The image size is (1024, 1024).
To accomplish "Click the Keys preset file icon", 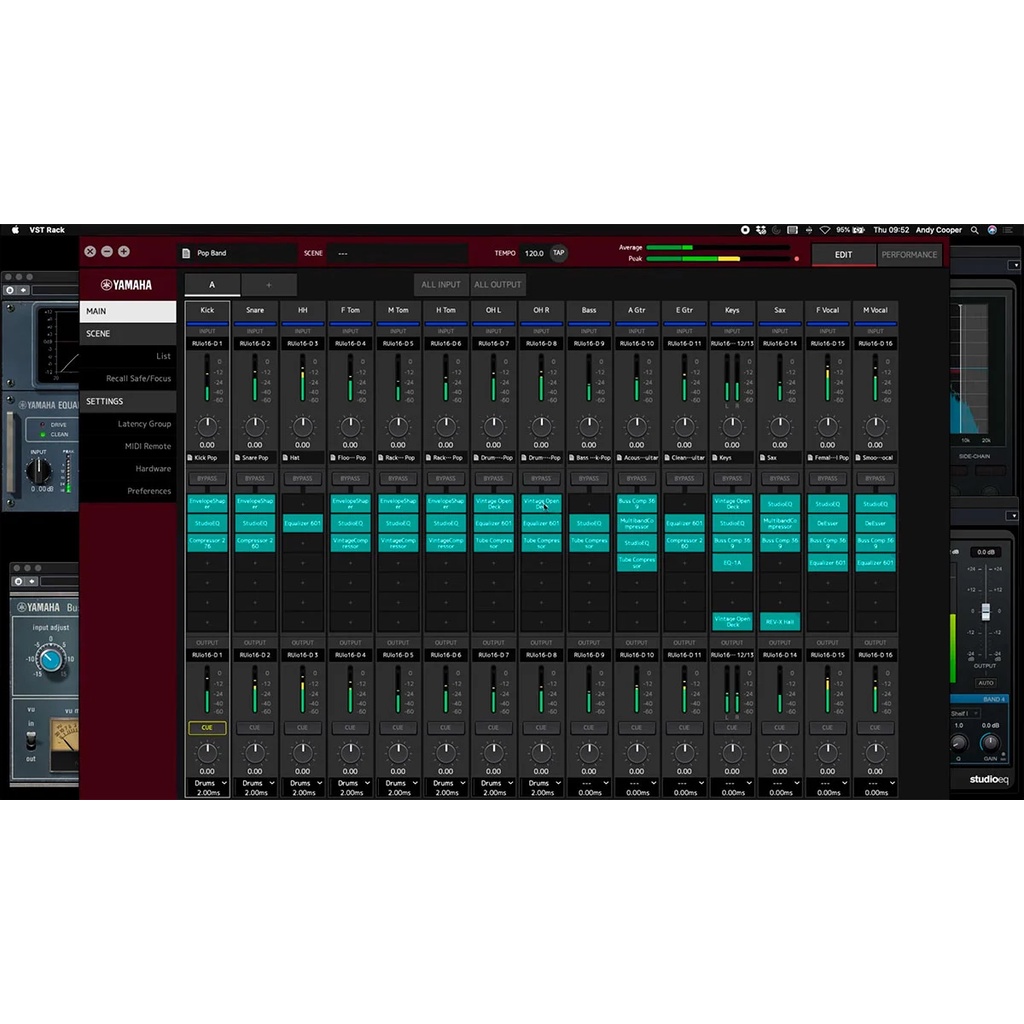I will 715,458.
